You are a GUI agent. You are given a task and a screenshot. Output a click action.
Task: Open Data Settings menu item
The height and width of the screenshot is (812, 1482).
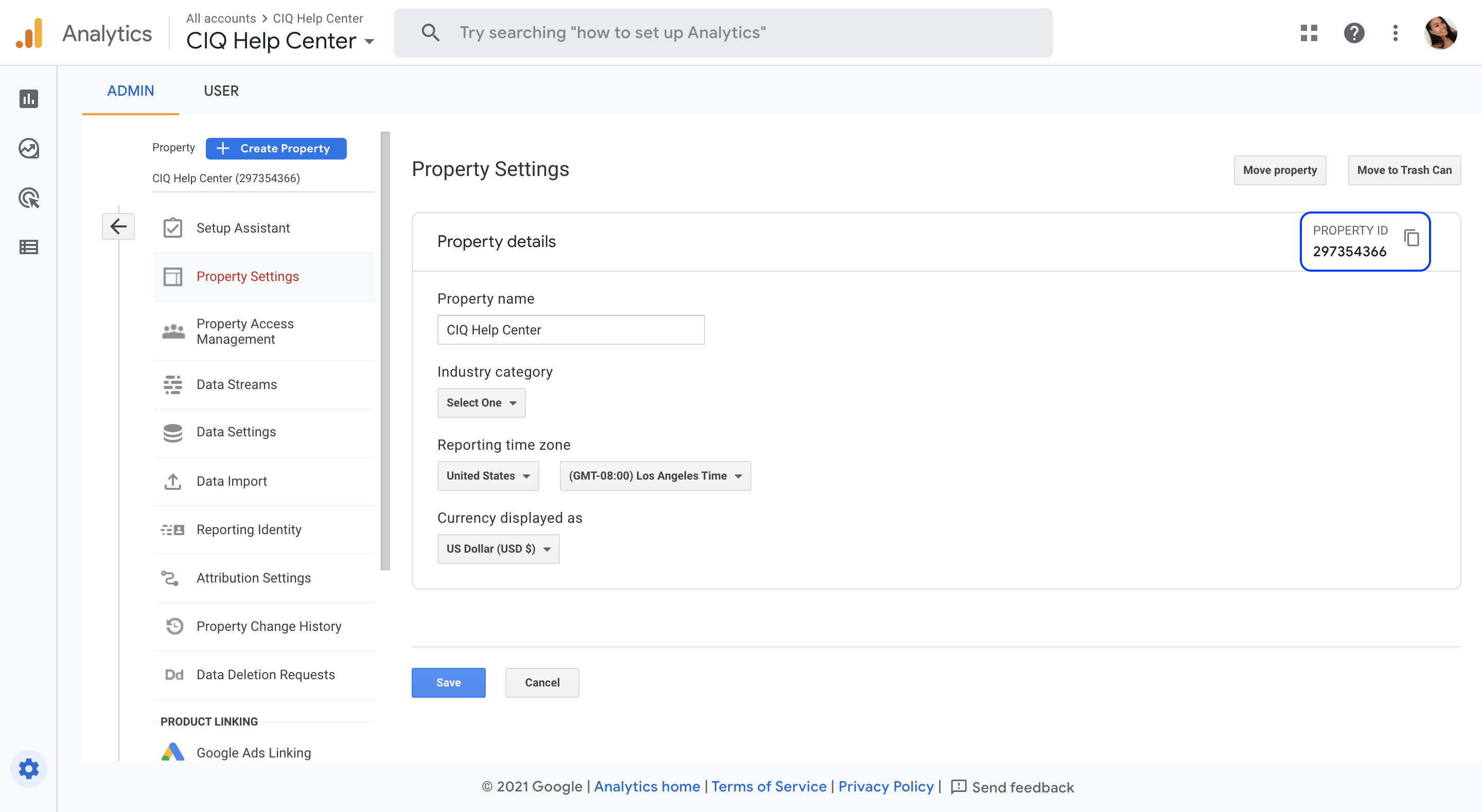point(264,432)
